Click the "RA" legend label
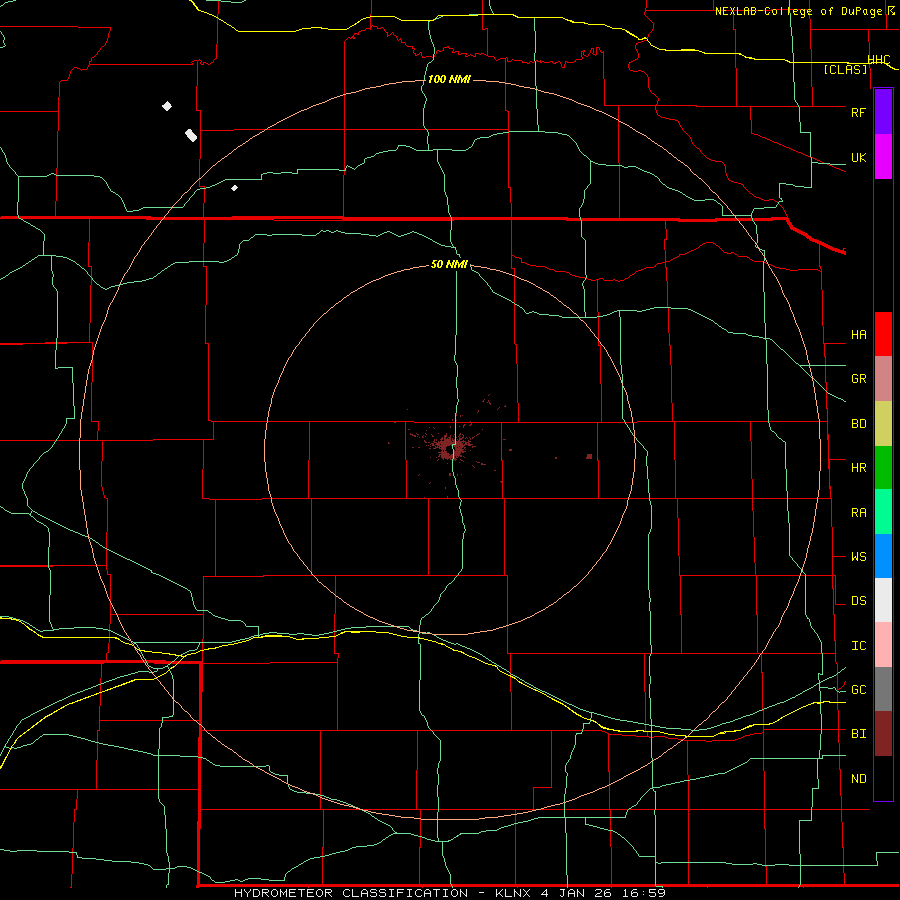 858,513
